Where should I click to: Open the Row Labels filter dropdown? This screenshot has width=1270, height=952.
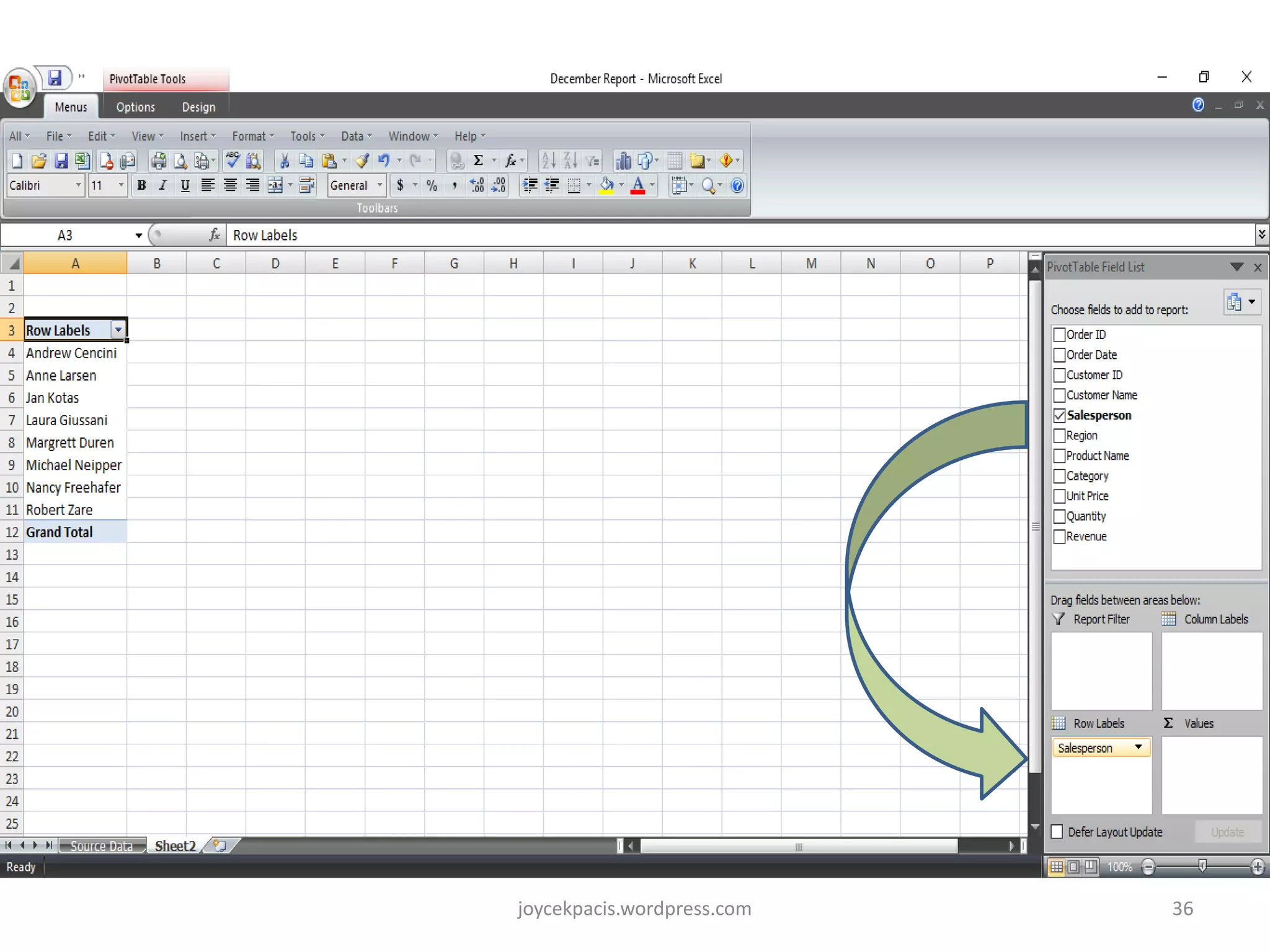click(118, 330)
